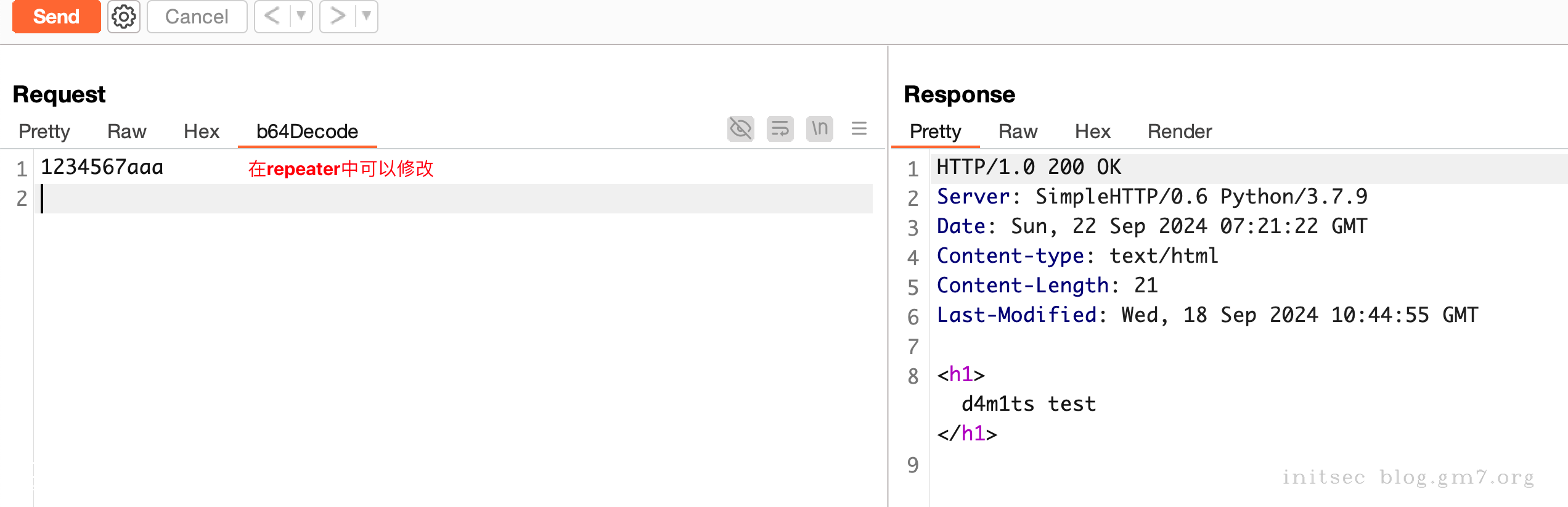Viewport: 1568px width, 507px height.
Task: Toggle the \n show newline characters icon
Action: (819, 129)
